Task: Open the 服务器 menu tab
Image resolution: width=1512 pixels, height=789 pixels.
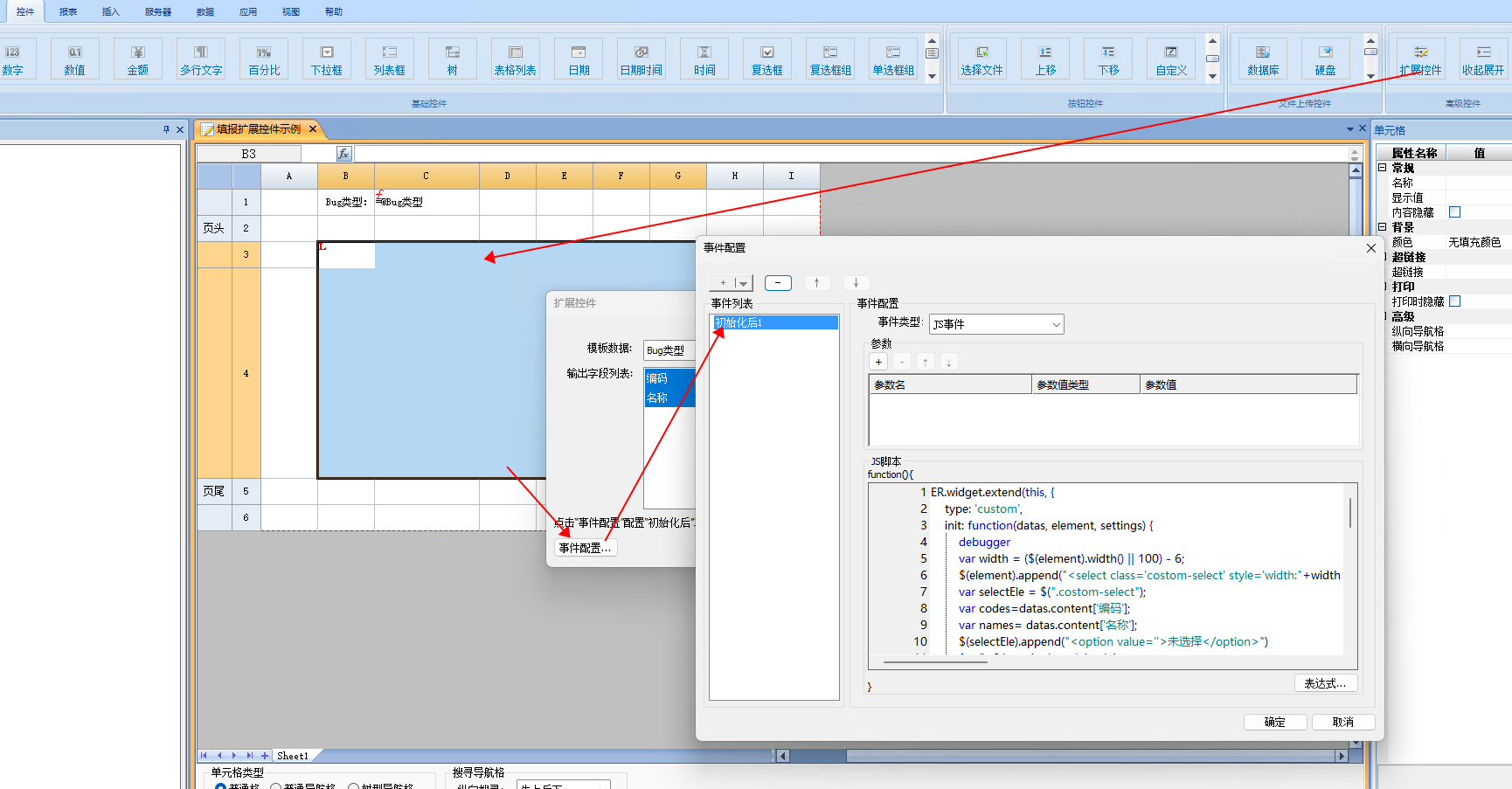Action: (x=158, y=11)
